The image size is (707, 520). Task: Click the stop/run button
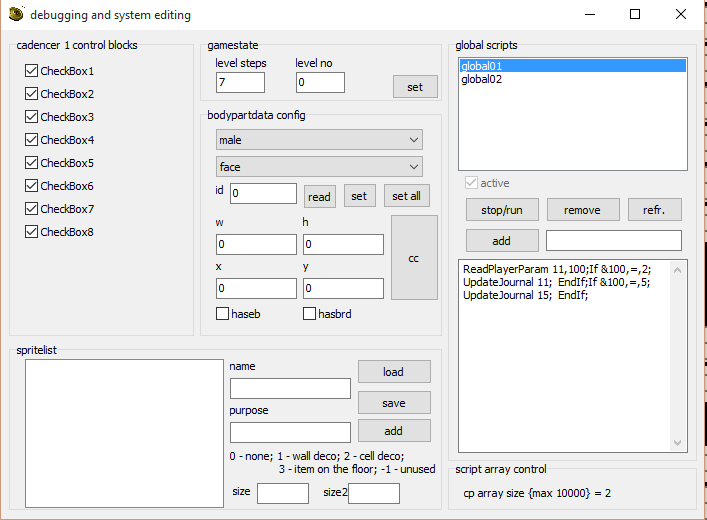502,210
